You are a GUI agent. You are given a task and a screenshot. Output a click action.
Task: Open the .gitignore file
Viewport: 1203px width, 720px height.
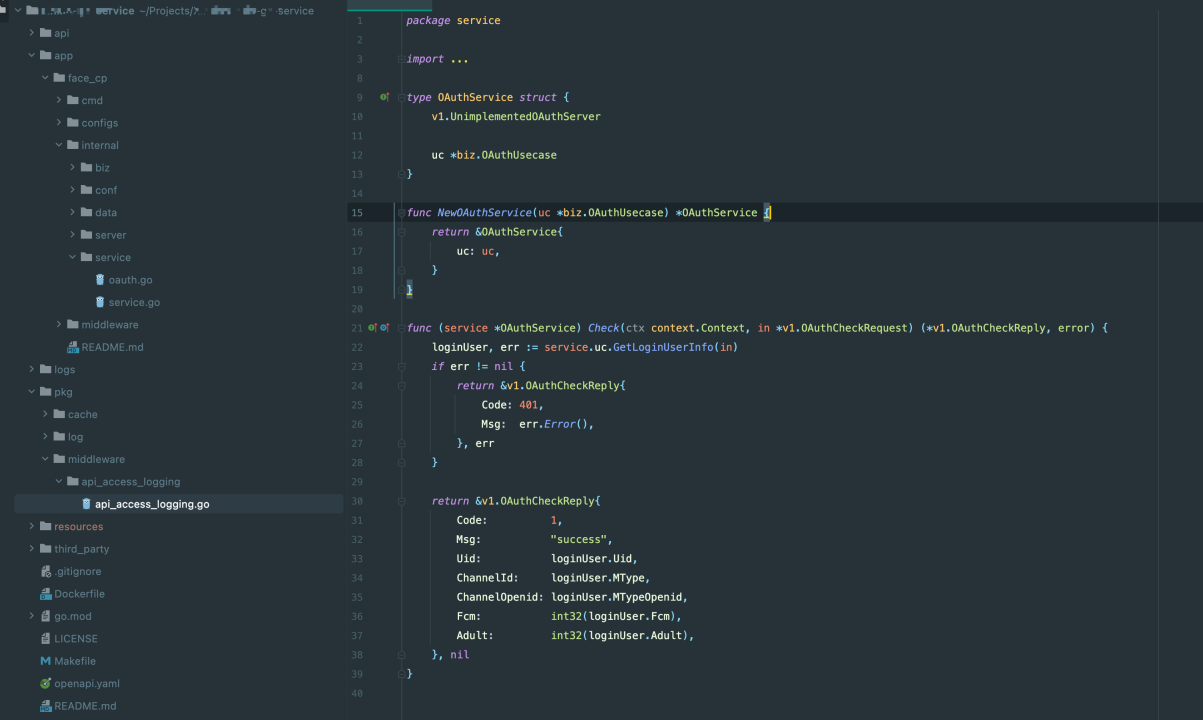pos(77,571)
